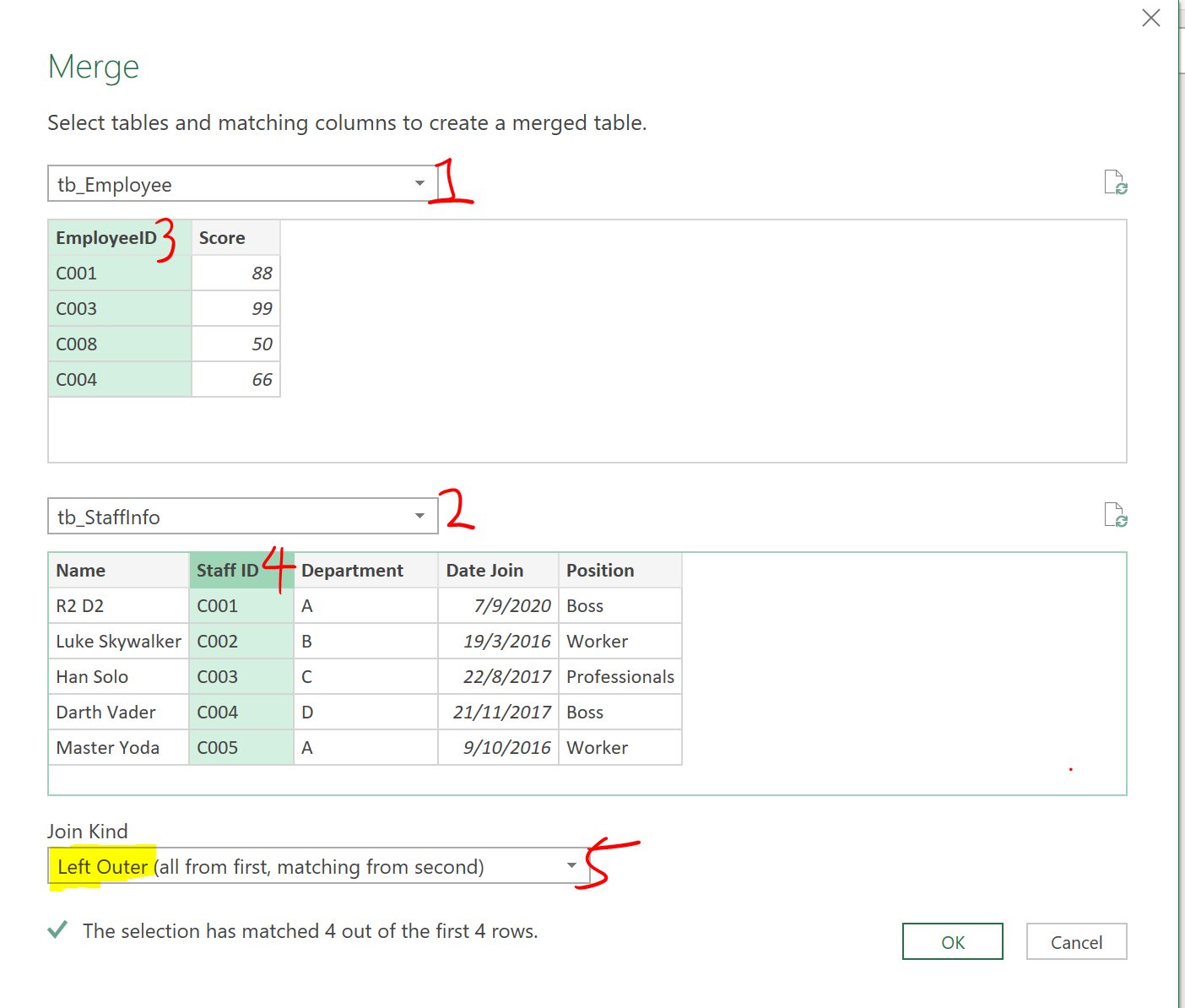Cancel the merge operation

(x=1076, y=942)
